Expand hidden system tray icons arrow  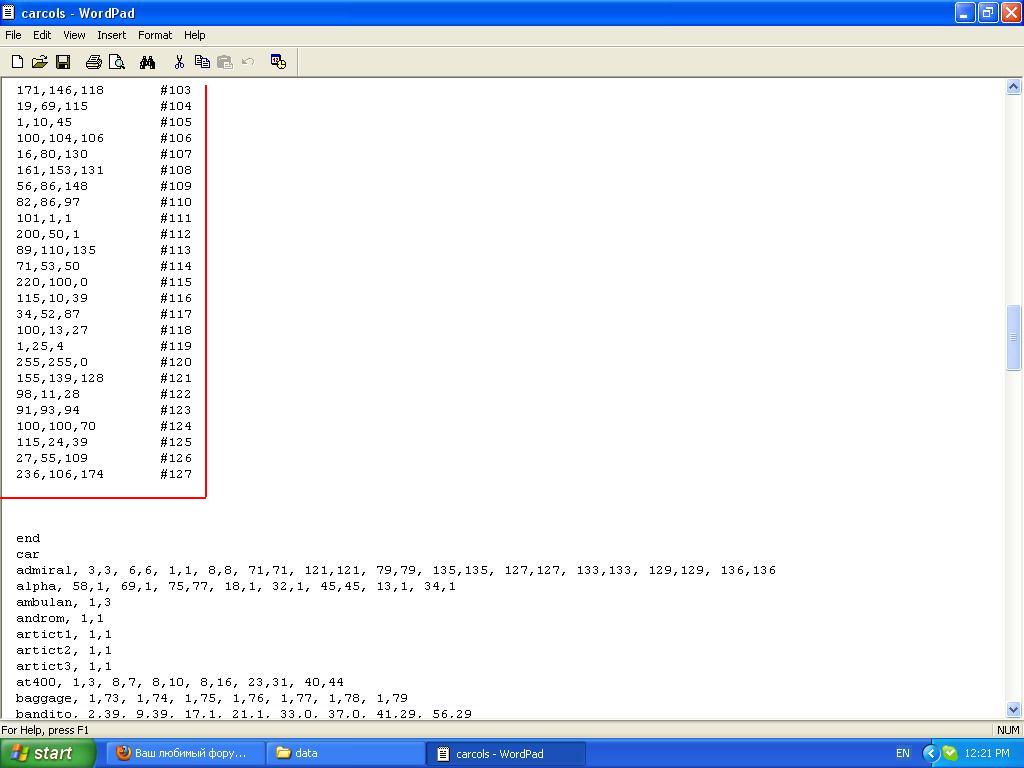930,753
